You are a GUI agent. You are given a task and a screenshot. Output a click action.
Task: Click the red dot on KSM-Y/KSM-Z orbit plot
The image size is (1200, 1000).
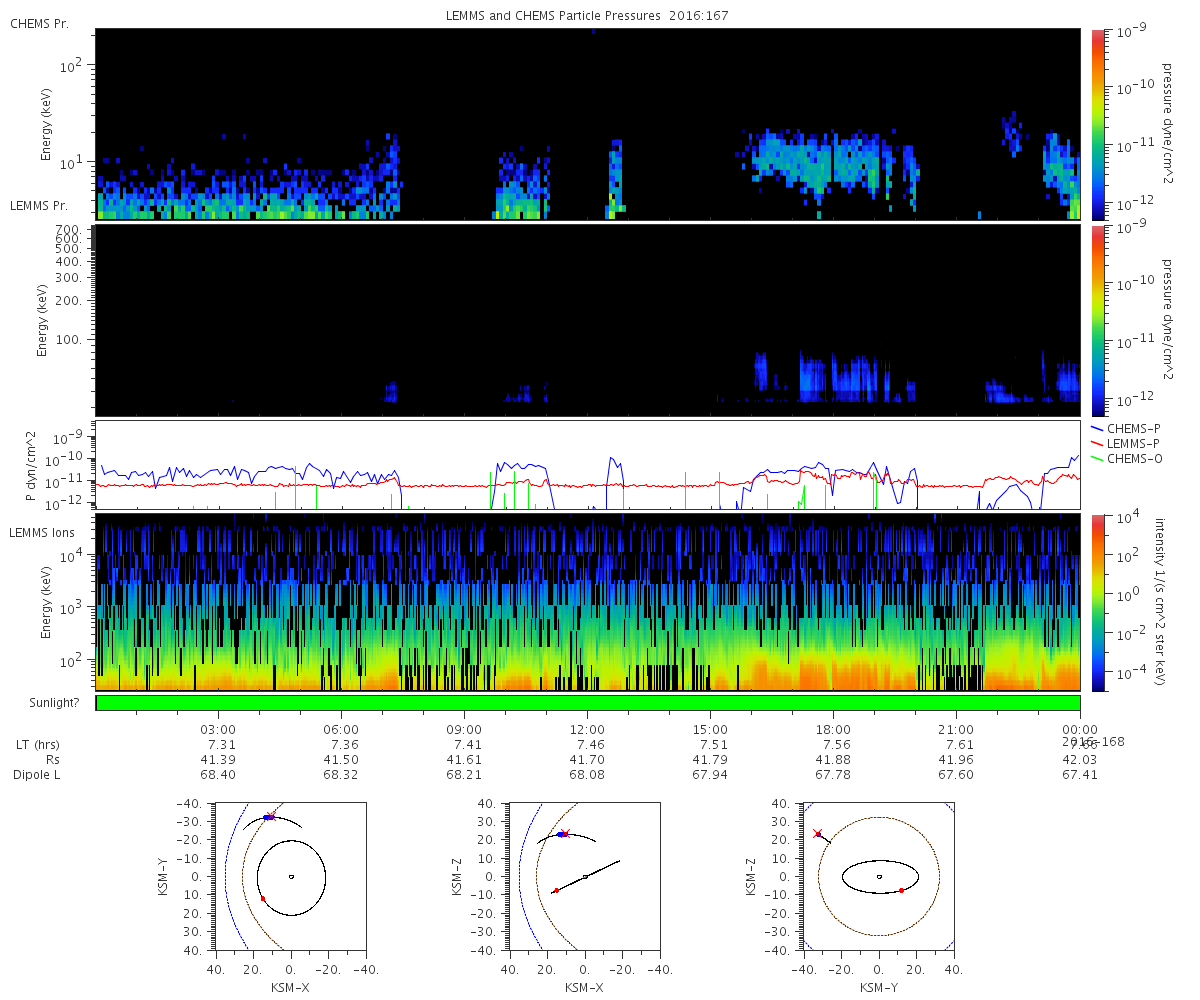point(901,890)
